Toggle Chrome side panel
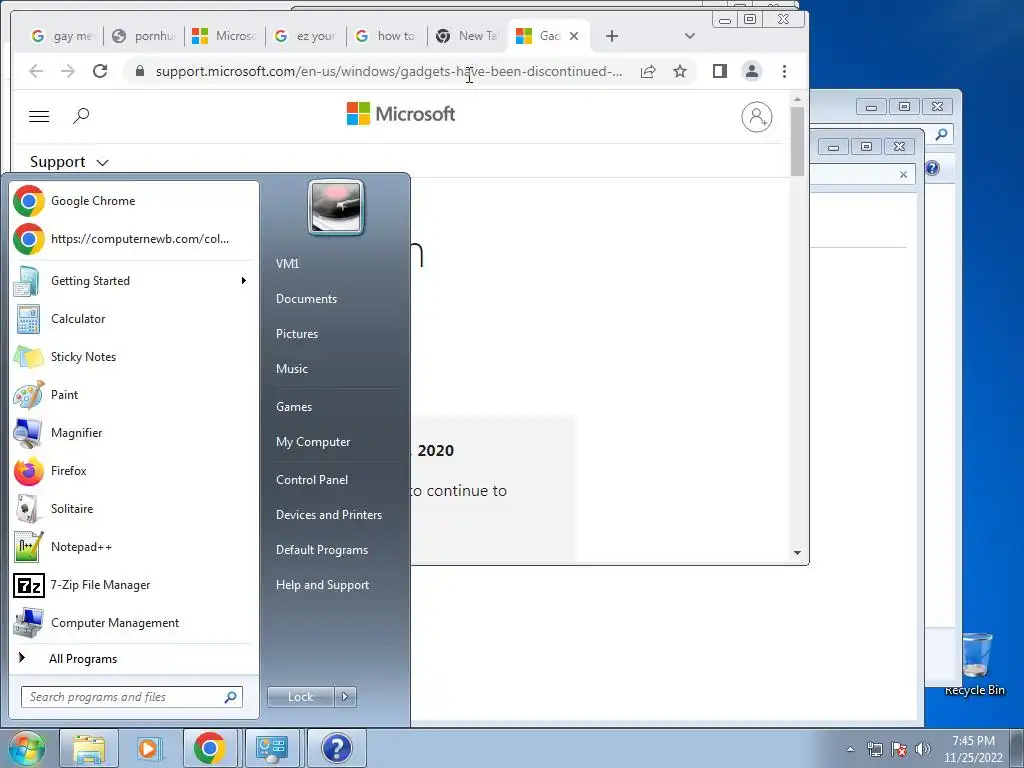The image size is (1024, 768). click(720, 71)
